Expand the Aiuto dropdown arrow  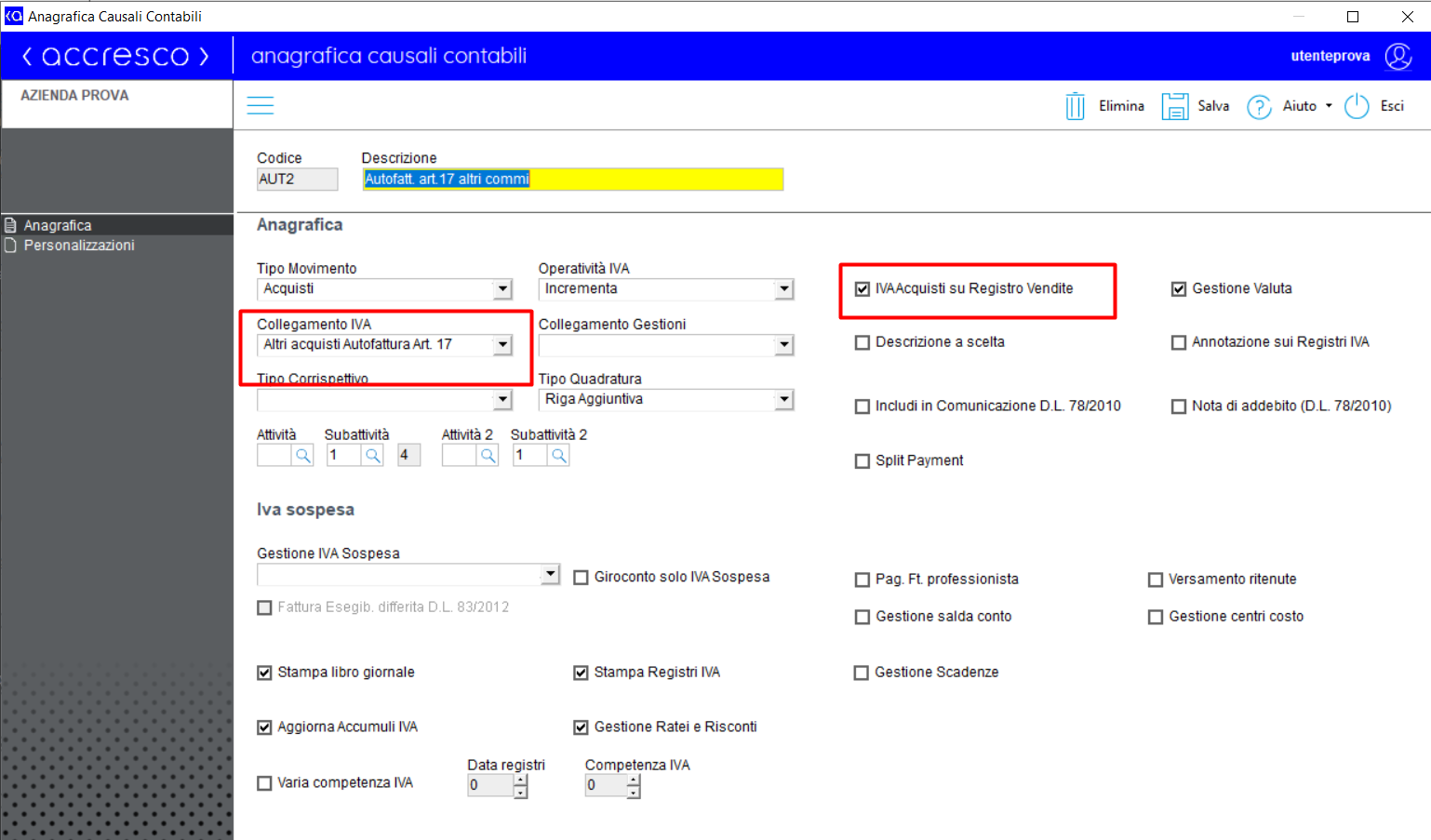[1329, 106]
